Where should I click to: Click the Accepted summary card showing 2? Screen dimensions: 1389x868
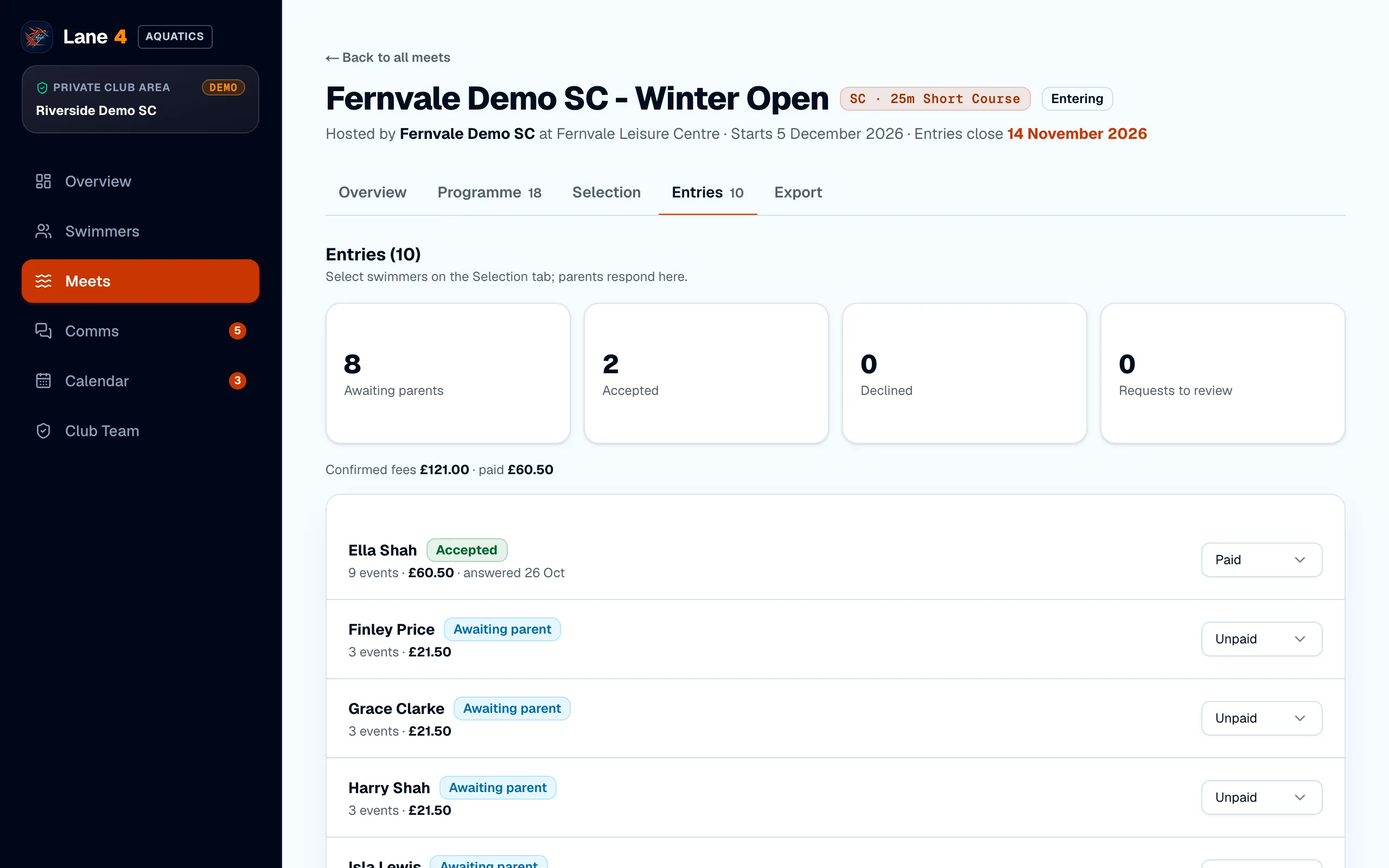click(706, 373)
